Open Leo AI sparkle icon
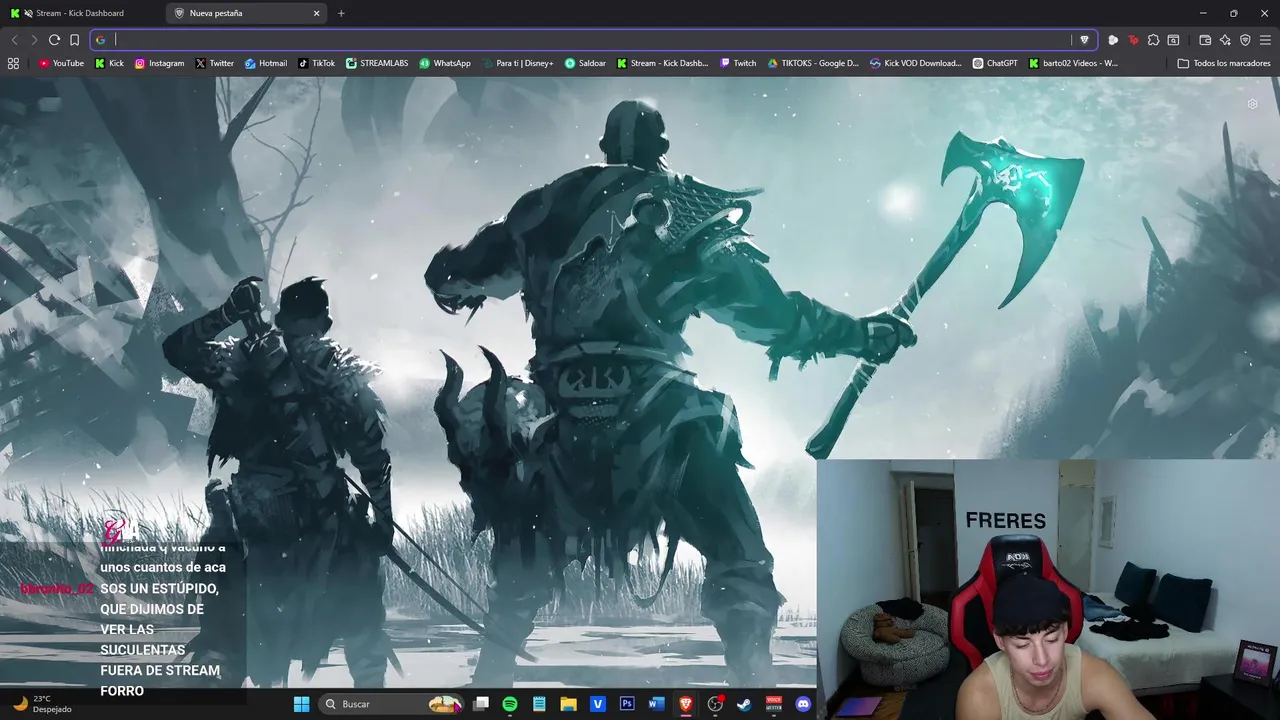 (1225, 40)
